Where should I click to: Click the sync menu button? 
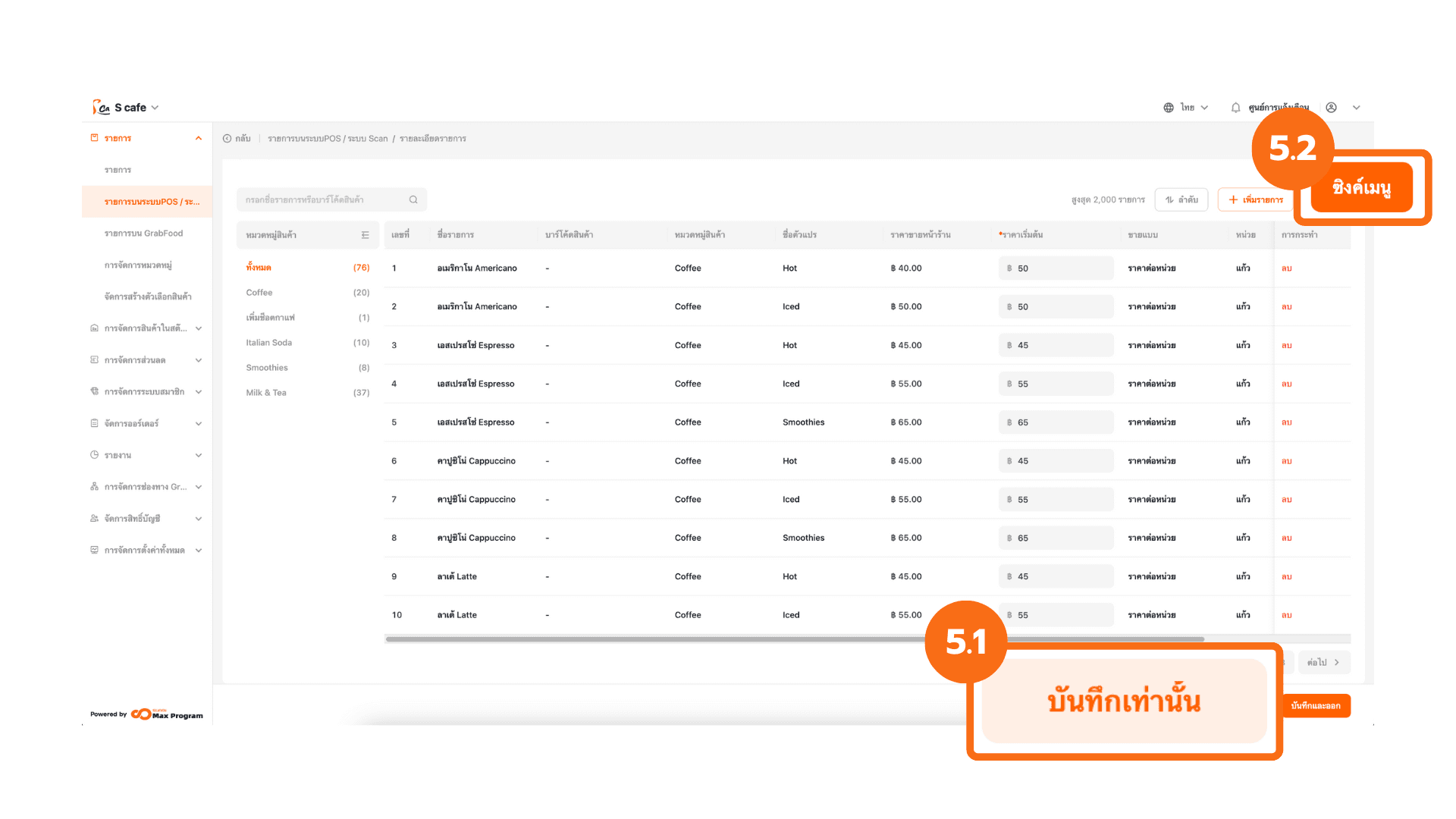coord(1362,187)
